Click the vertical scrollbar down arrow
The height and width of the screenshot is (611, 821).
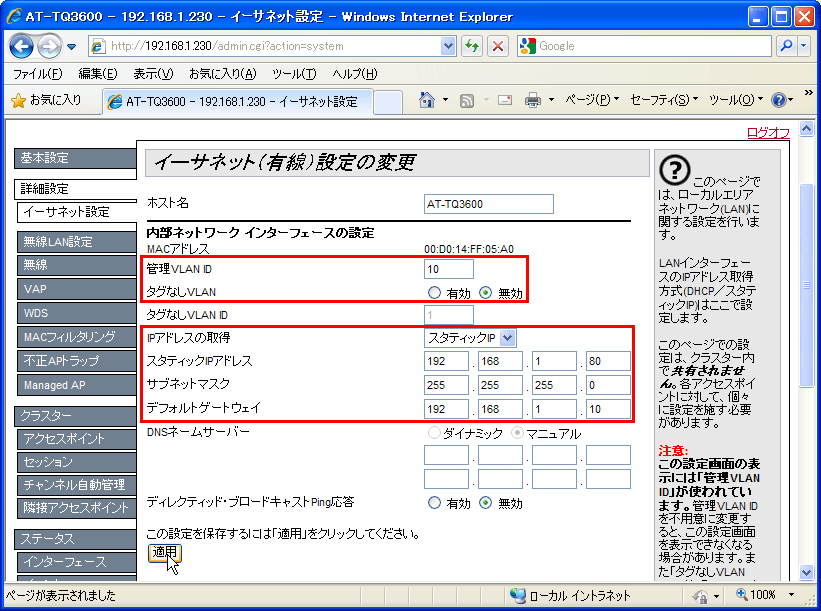[x=806, y=572]
